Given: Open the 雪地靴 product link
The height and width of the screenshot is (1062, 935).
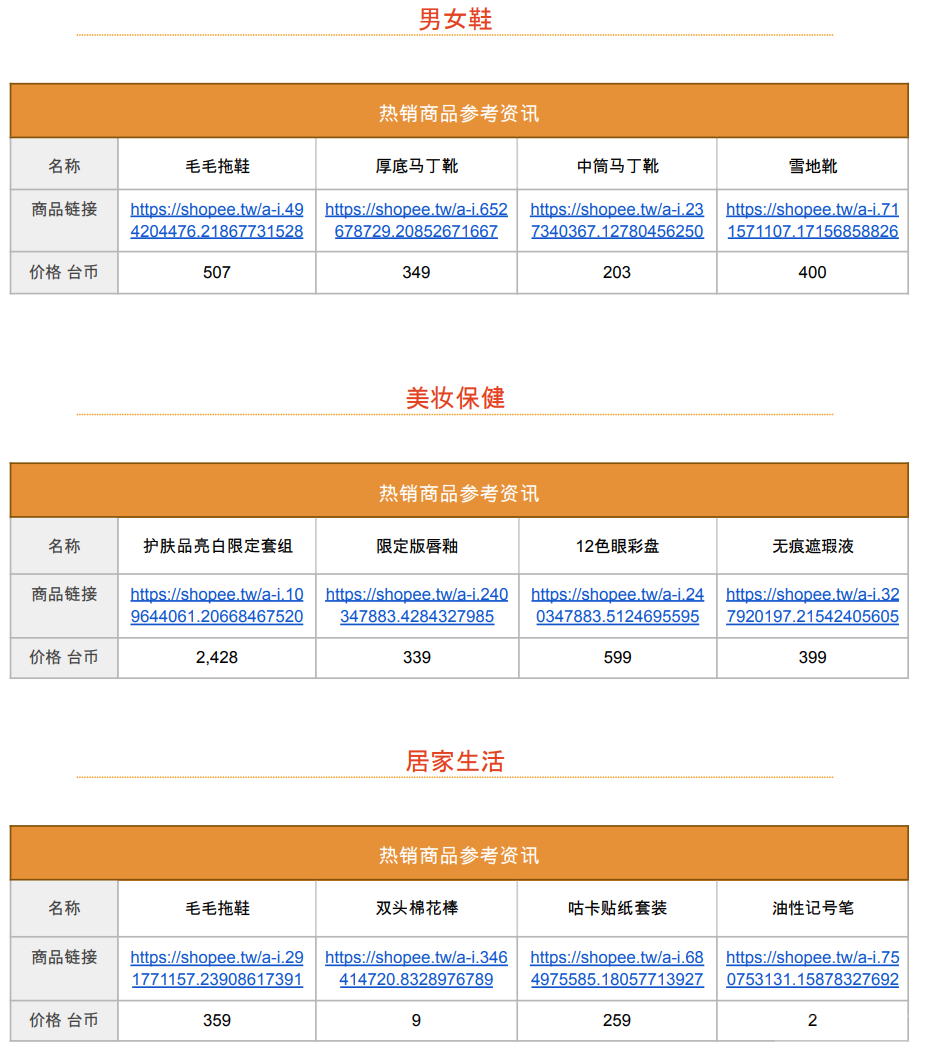Looking at the screenshot, I should pyautogui.click(x=812, y=220).
